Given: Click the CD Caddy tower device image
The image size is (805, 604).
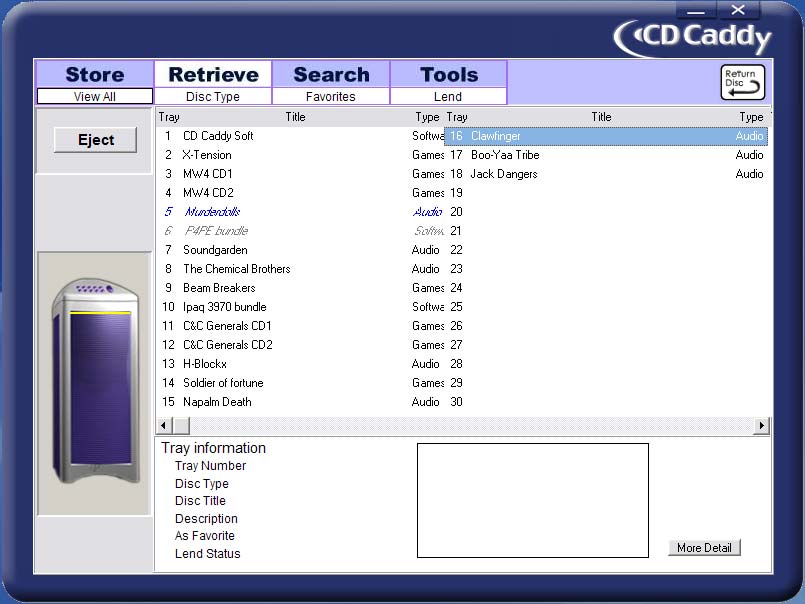Looking at the screenshot, I should (x=95, y=381).
